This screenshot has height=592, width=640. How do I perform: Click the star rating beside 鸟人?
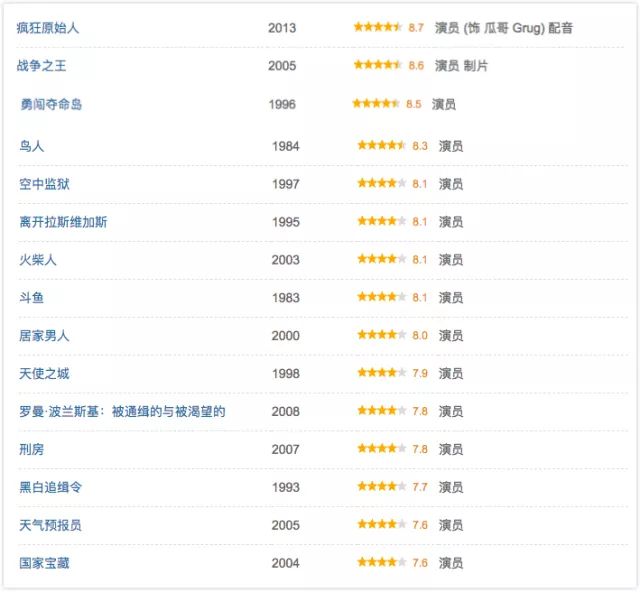coord(382,146)
